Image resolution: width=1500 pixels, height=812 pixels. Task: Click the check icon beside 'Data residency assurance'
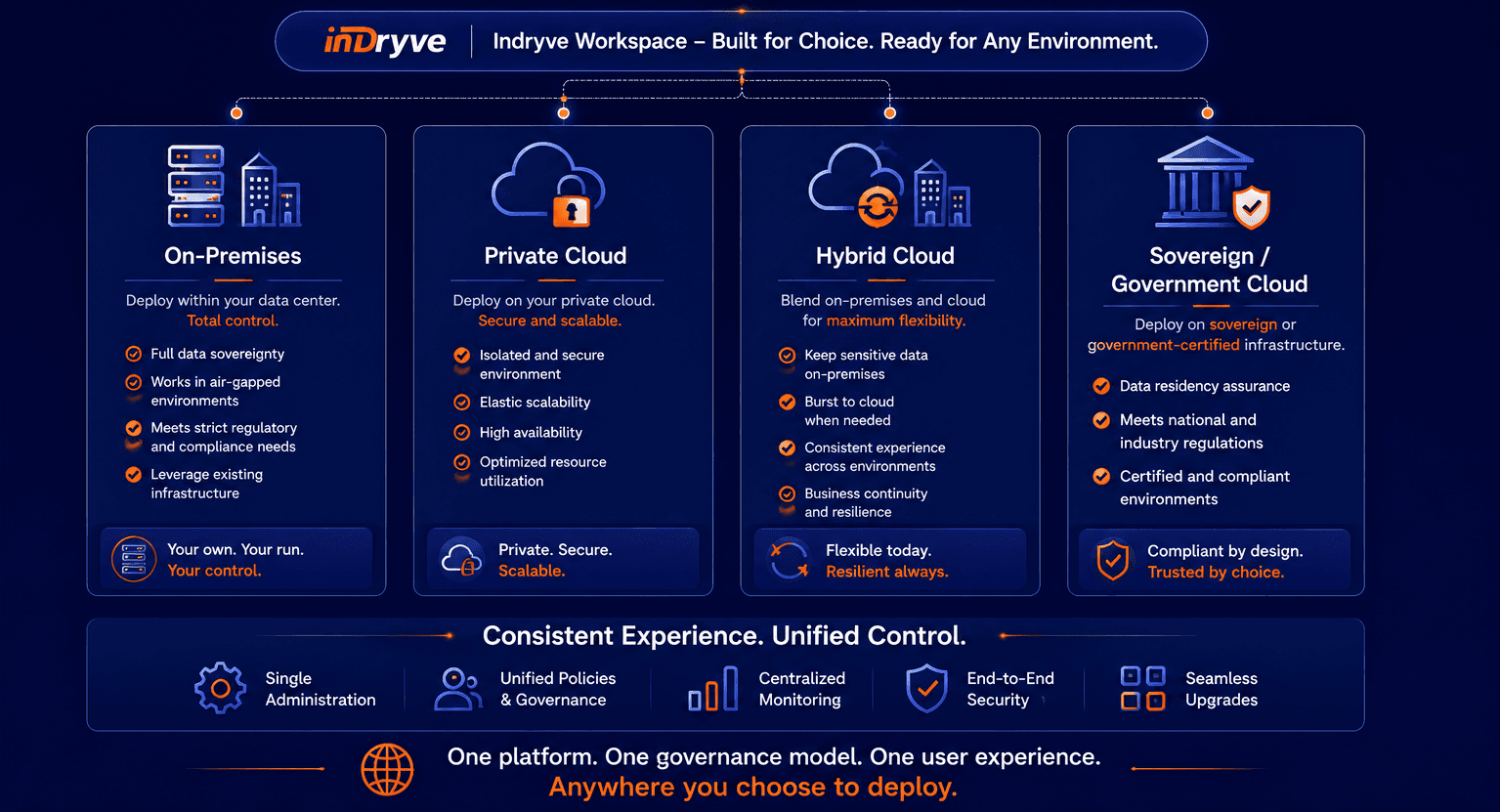pyautogui.click(x=1101, y=386)
